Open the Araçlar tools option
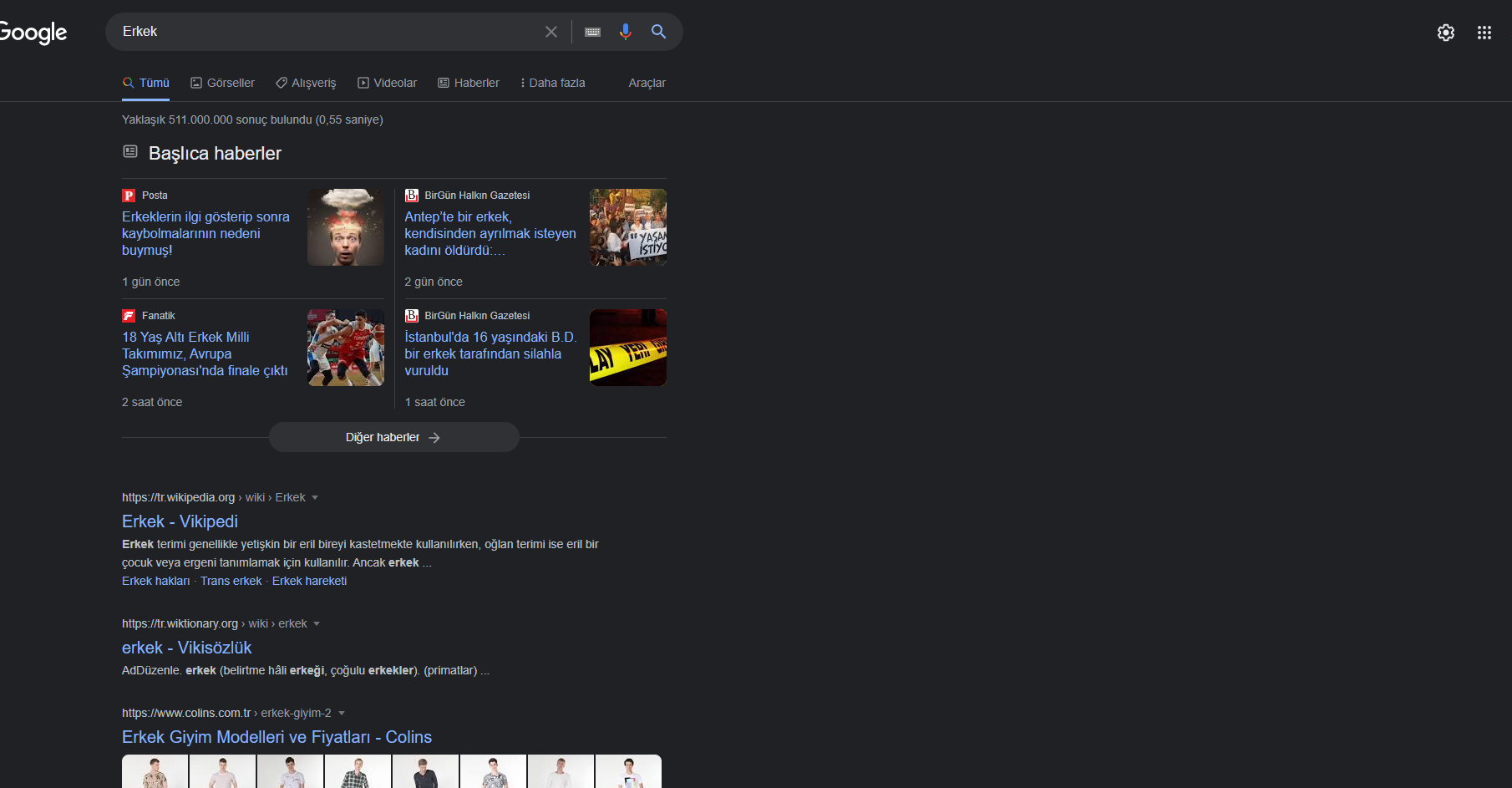The width and height of the screenshot is (1512, 788). click(x=647, y=83)
